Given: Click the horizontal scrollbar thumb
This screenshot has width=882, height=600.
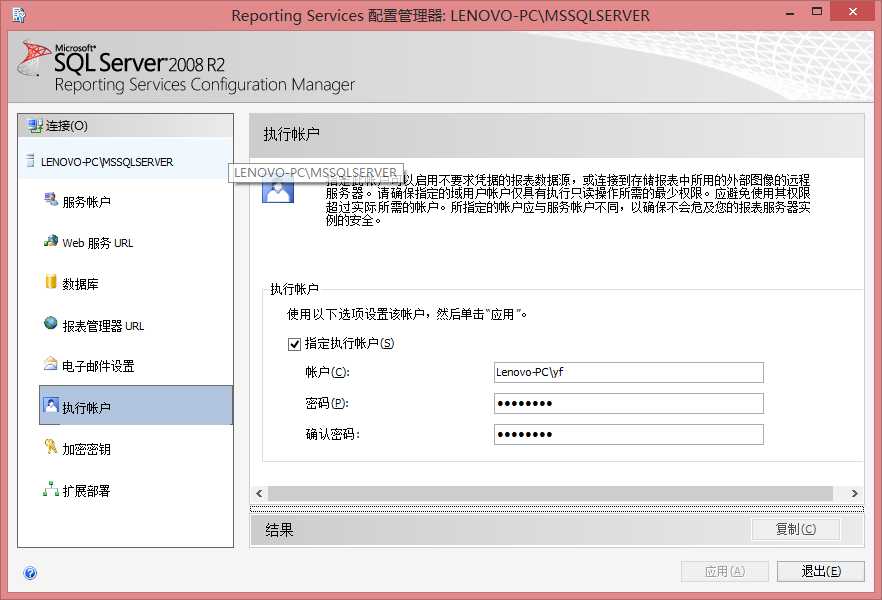Looking at the screenshot, I should 550,493.
